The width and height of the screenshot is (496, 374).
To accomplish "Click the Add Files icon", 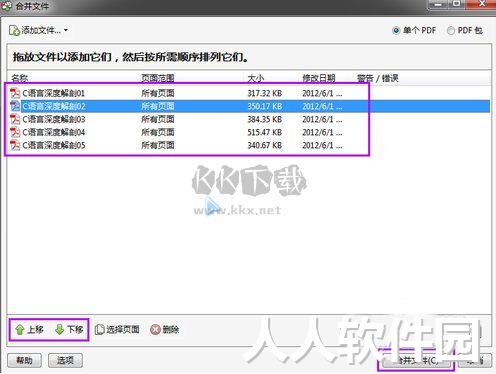I will (x=14, y=30).
